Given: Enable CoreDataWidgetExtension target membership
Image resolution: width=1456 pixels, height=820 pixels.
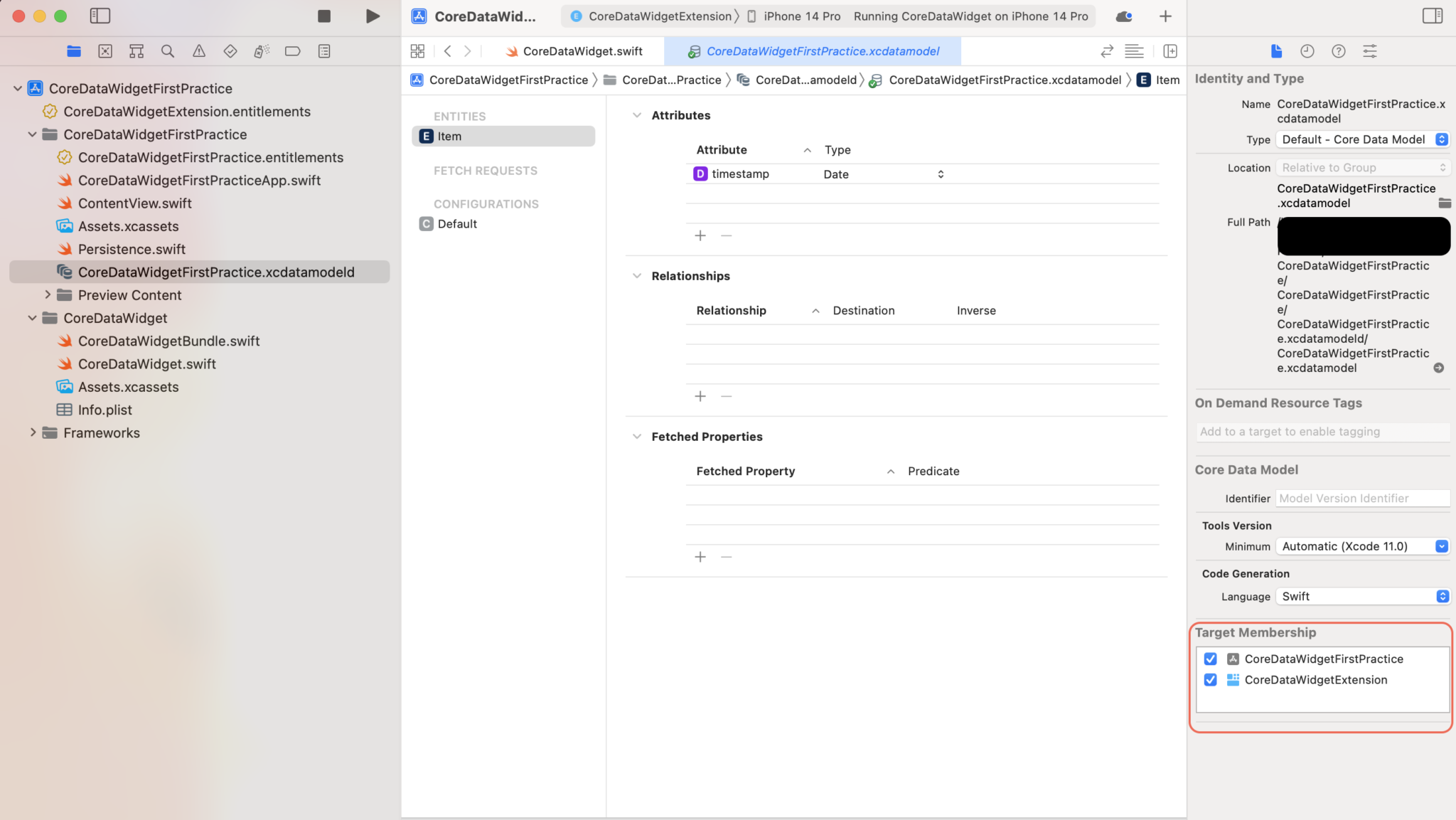Looking at the screenshot, I should click(x=1210, y=679).
